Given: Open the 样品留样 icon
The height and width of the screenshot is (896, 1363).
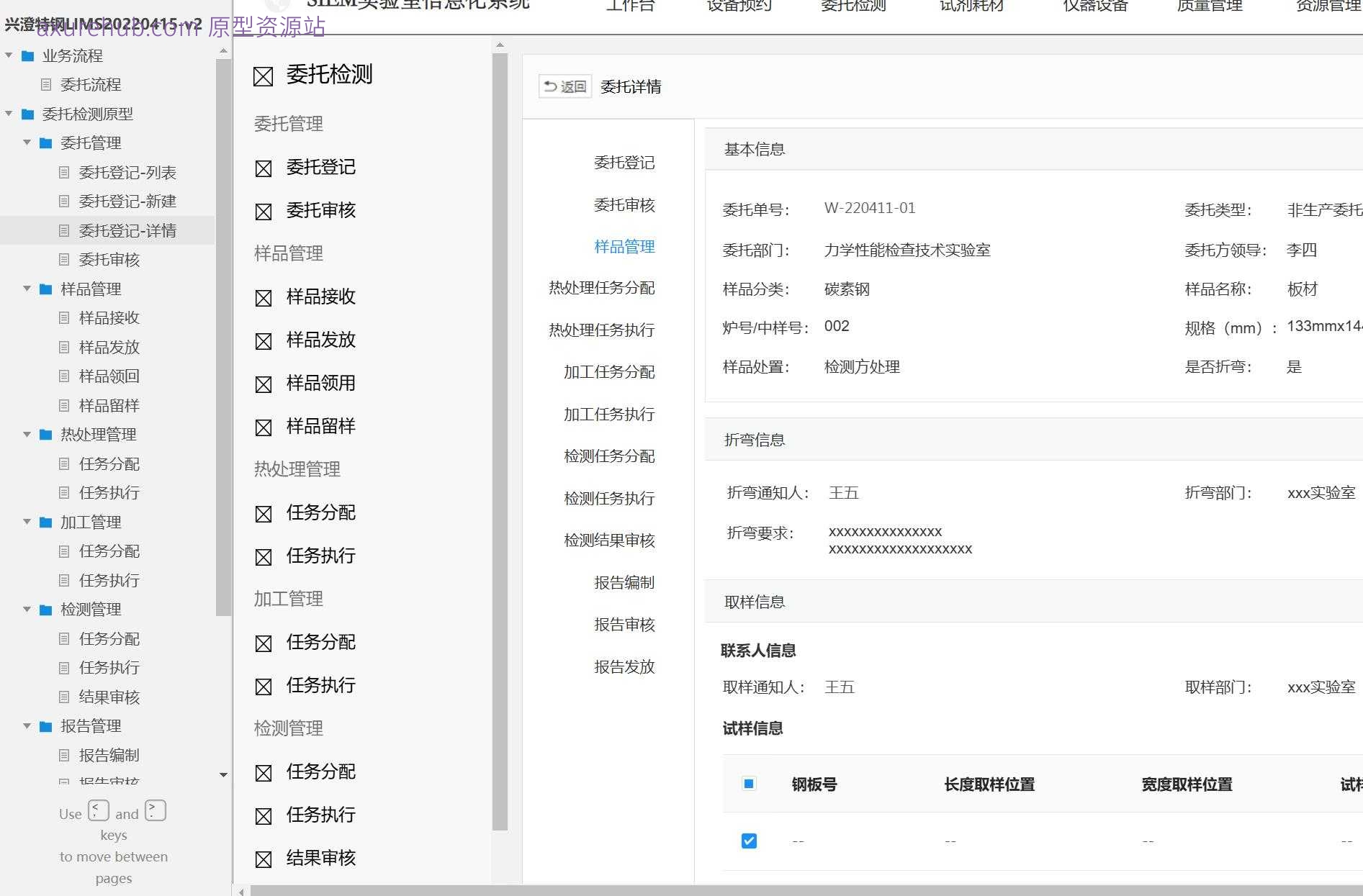Looking at the screenshot, I should tap(263, 426).
